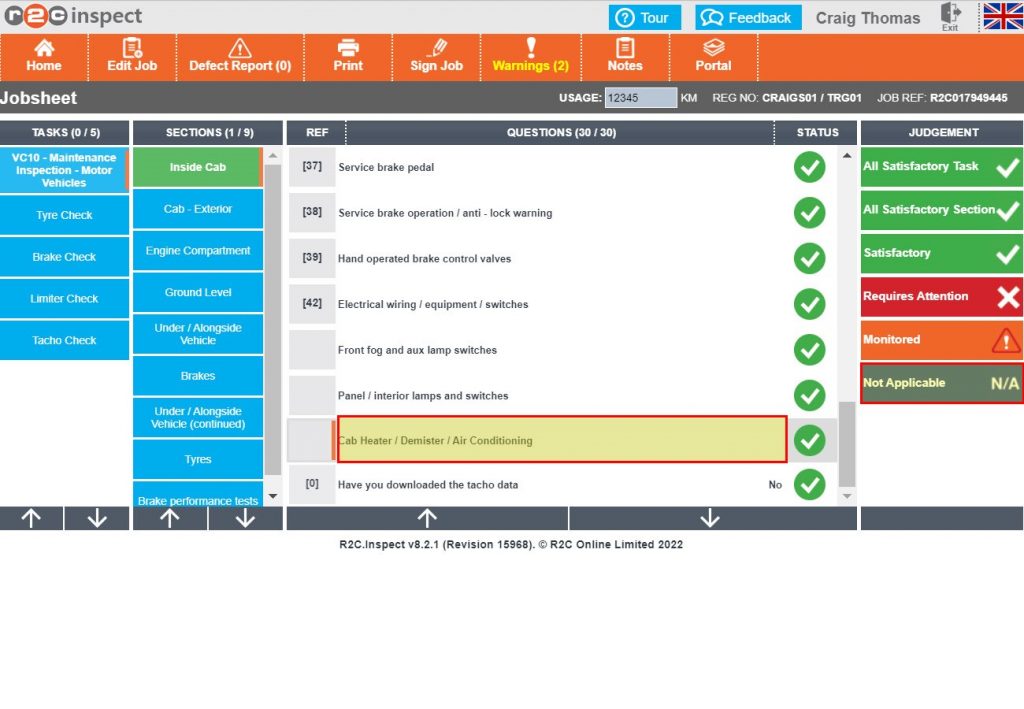Go to the Portal
Screen dimensions: 1024x709
(713, 57)
